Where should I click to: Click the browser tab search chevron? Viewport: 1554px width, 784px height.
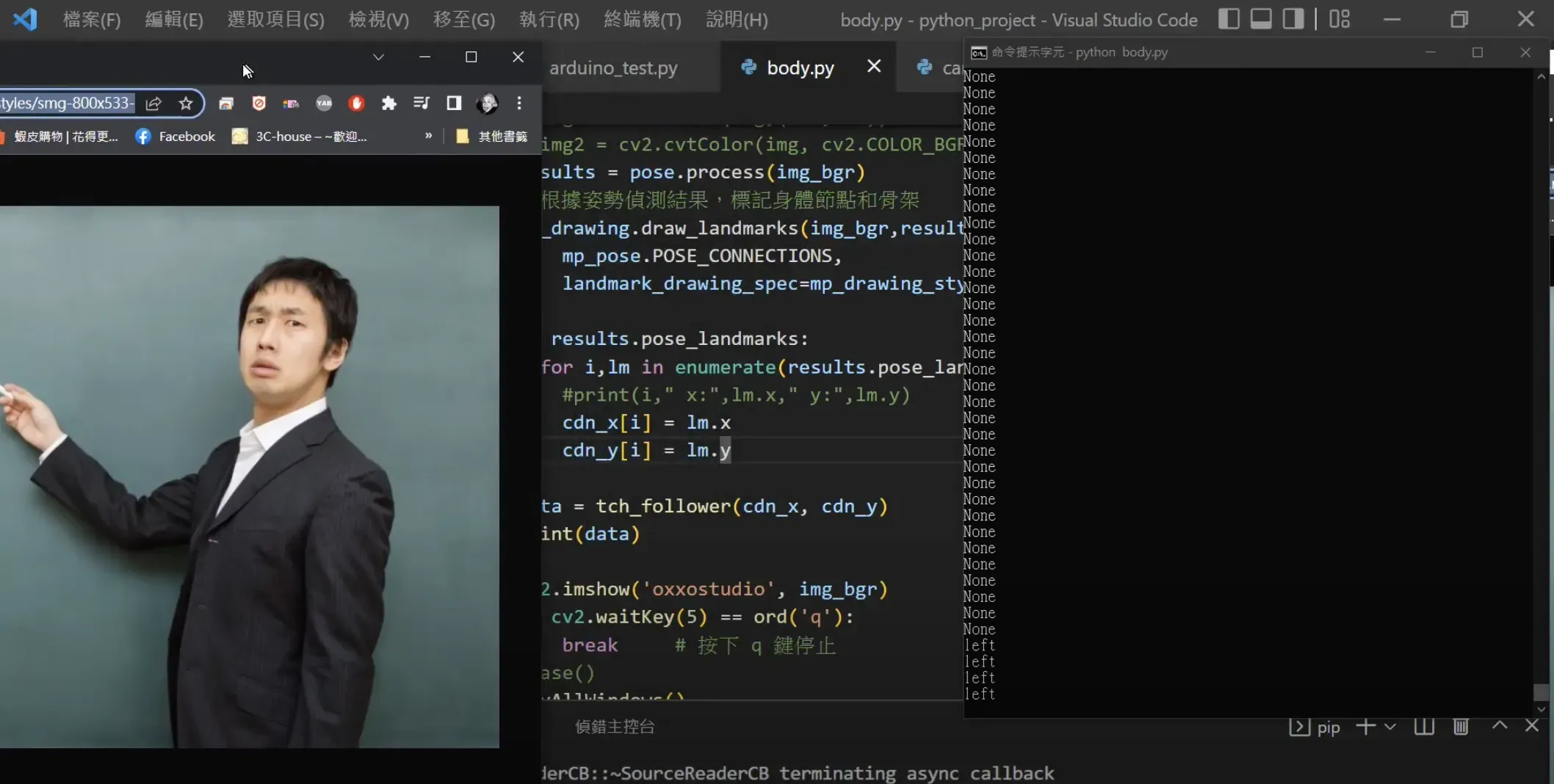(378, 57)
